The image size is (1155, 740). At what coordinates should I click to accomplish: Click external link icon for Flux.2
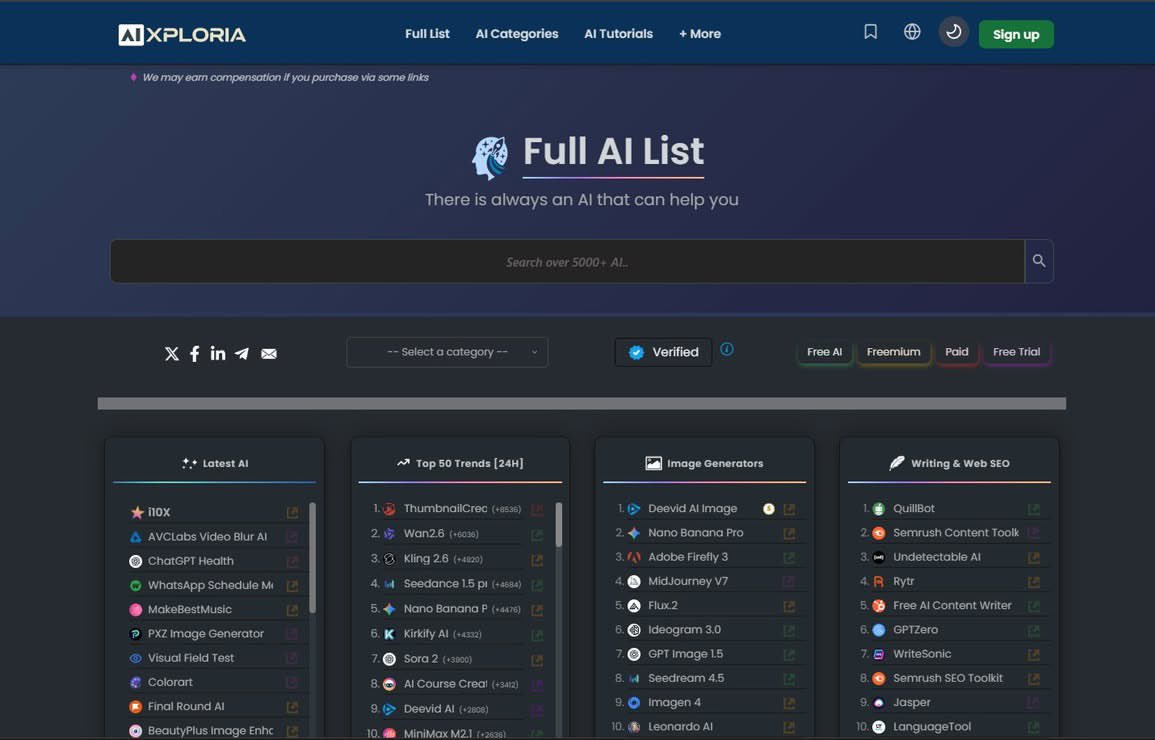point(789,606)
